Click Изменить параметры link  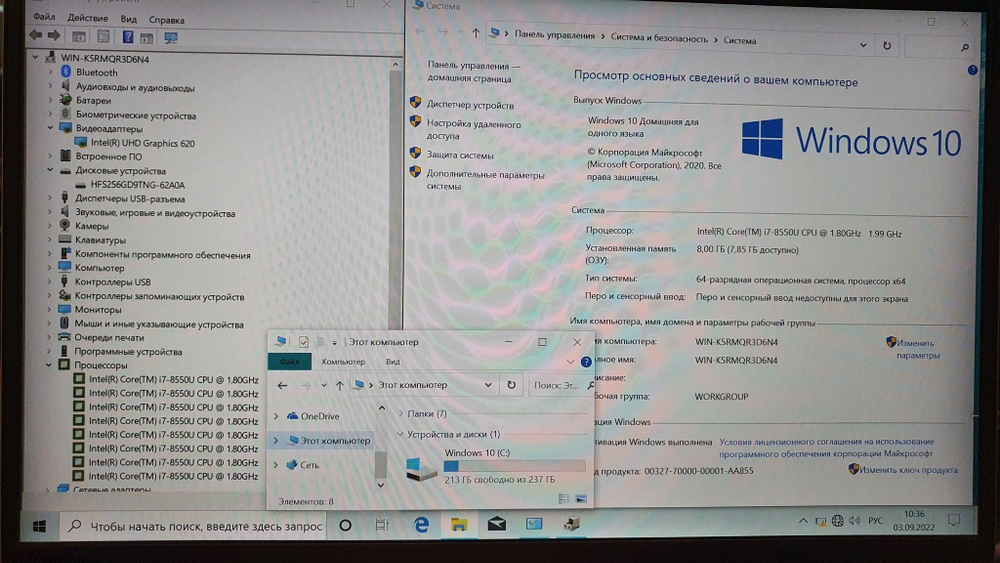(917, 349)
